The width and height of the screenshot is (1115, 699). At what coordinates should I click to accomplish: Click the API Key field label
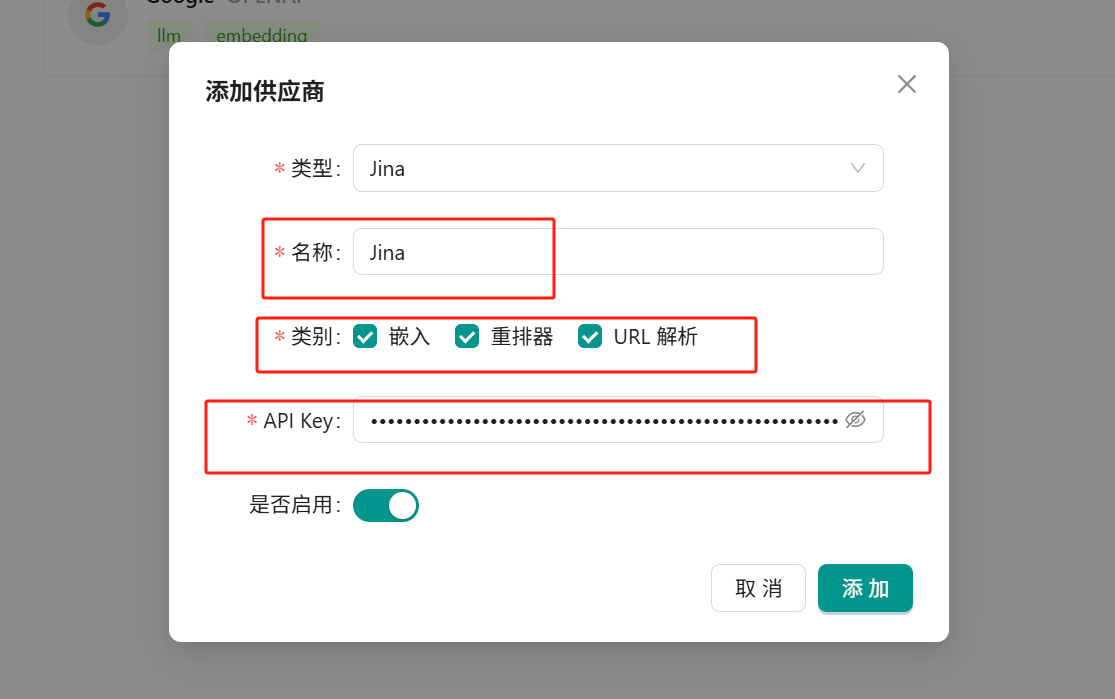(x=299, y=421)
